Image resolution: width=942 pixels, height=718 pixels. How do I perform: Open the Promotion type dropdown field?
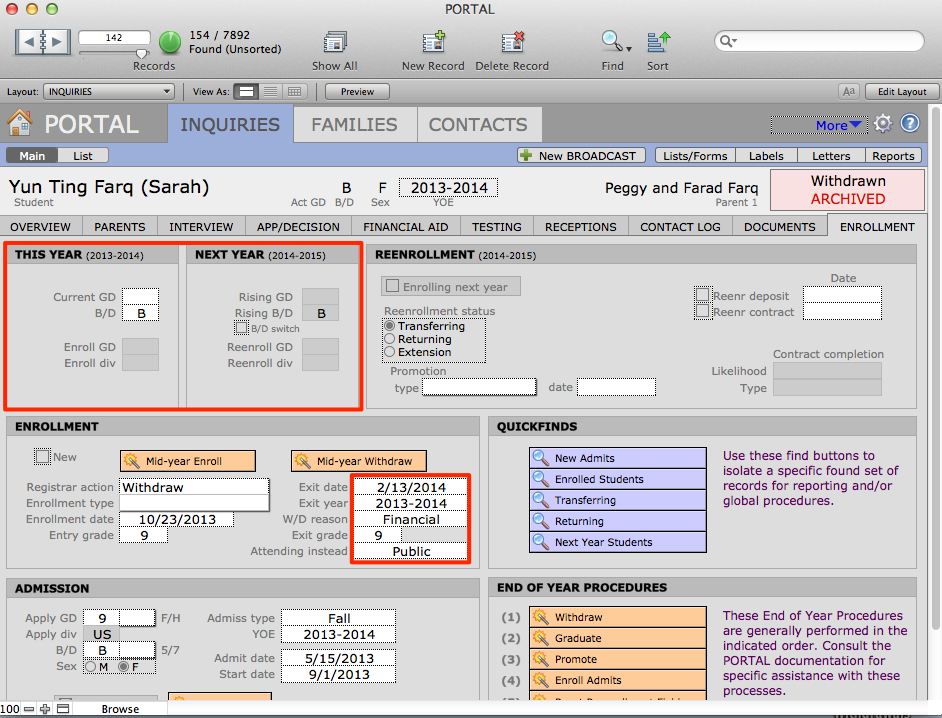(x=479, y=387)
